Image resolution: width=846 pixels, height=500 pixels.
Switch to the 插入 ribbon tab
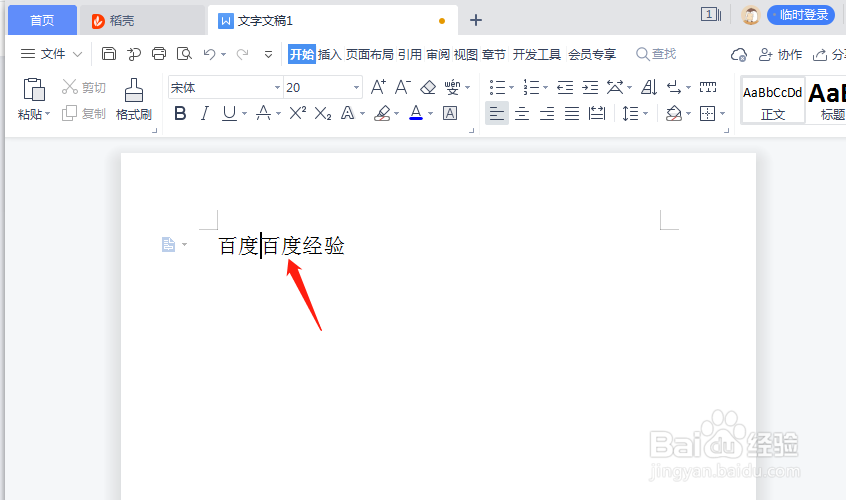329,54
